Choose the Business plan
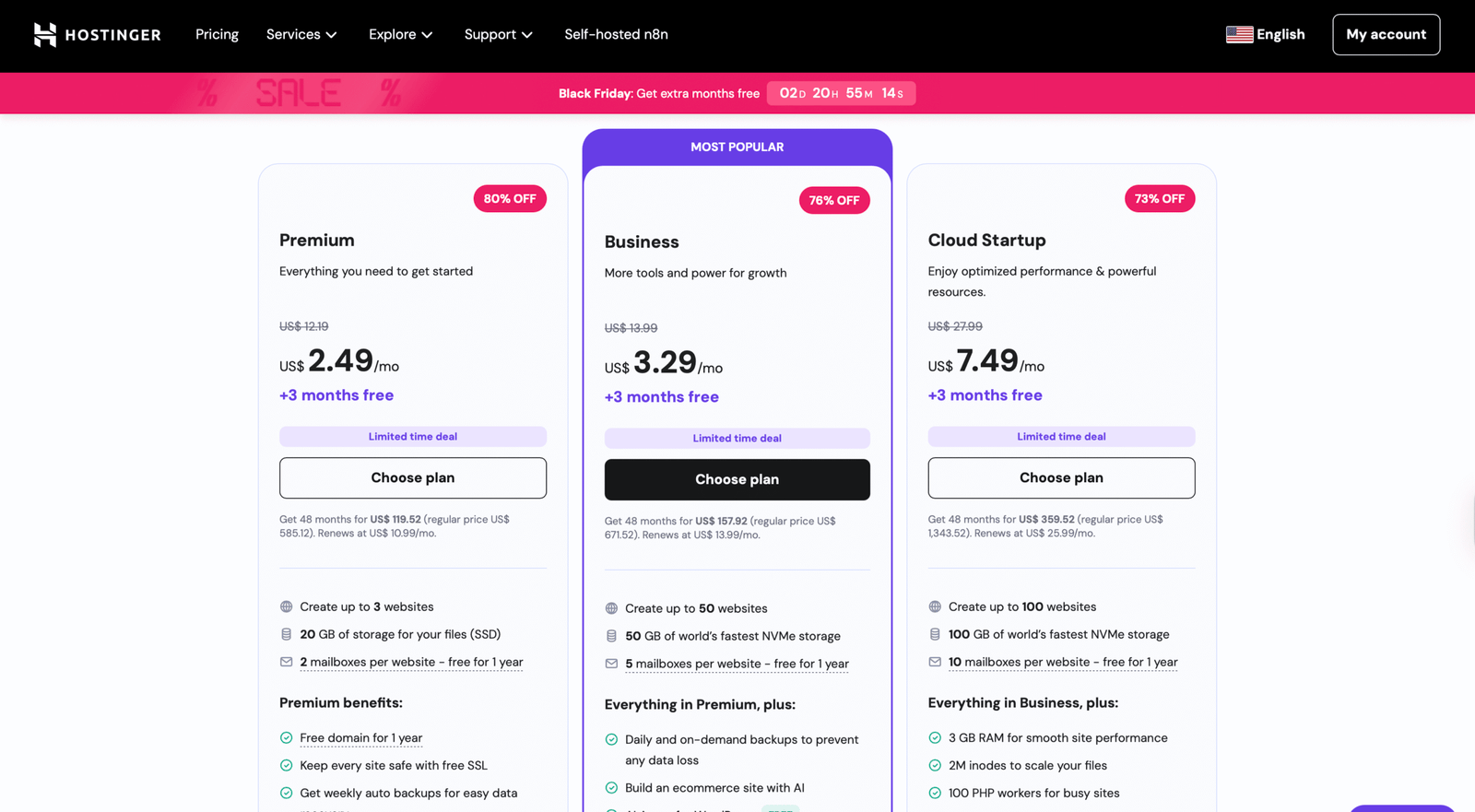 737,479
